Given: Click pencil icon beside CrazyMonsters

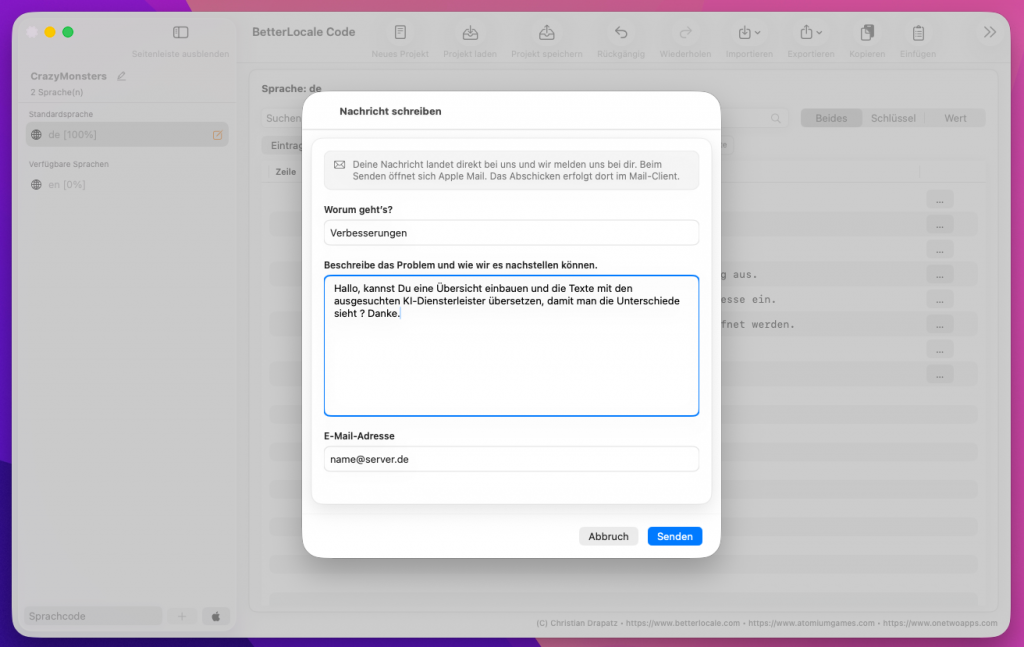Looking at the screenshot, I should (x=122, y=76).
